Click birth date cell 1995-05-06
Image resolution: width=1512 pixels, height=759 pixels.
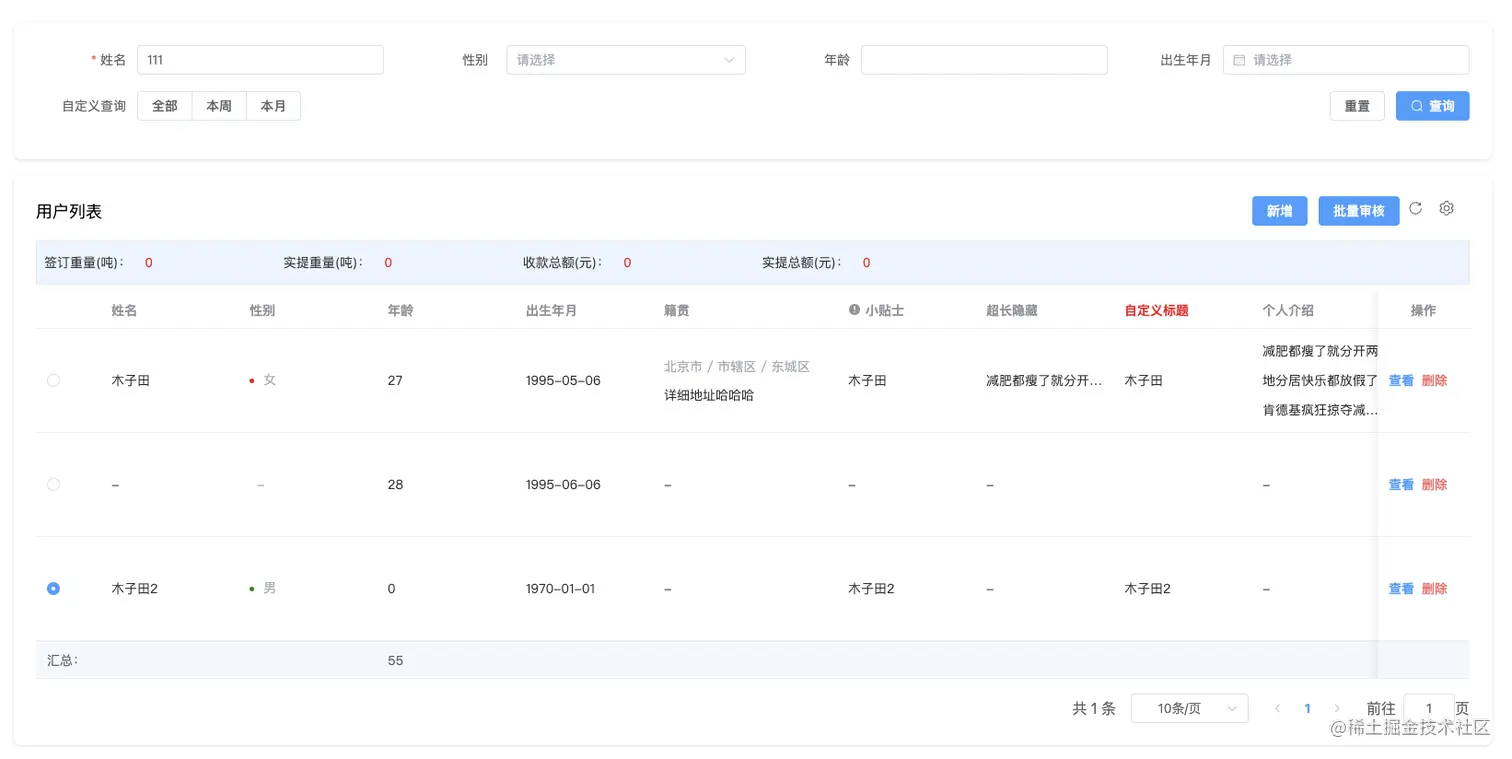pos(563,380)
